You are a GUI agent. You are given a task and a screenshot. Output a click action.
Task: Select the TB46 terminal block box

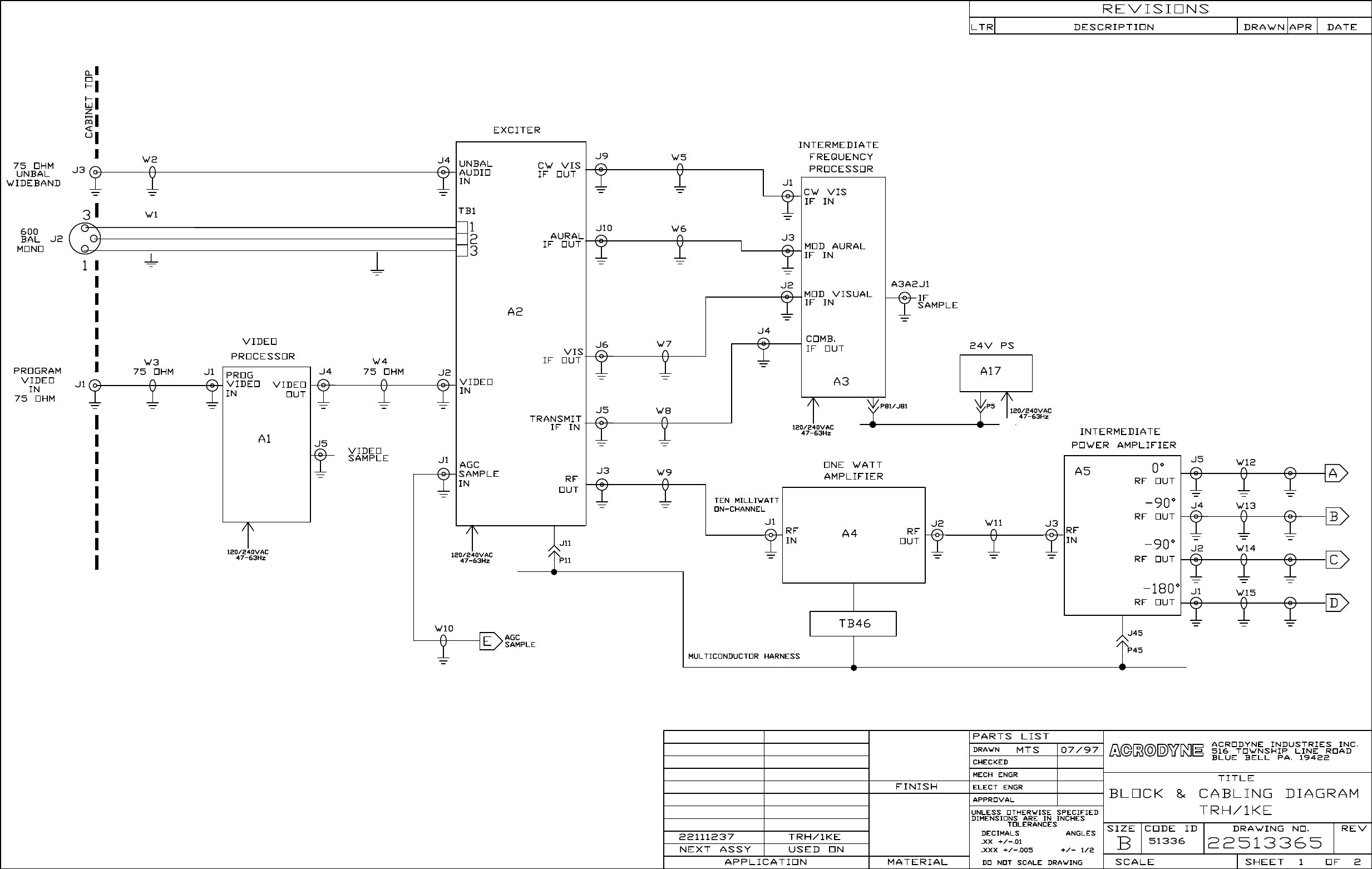[x=853, y=624]
